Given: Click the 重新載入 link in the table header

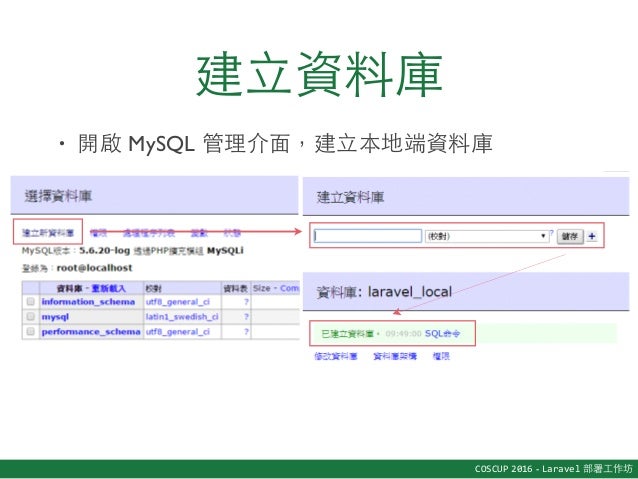Looking at the screenshot, I should pos(109,289).
